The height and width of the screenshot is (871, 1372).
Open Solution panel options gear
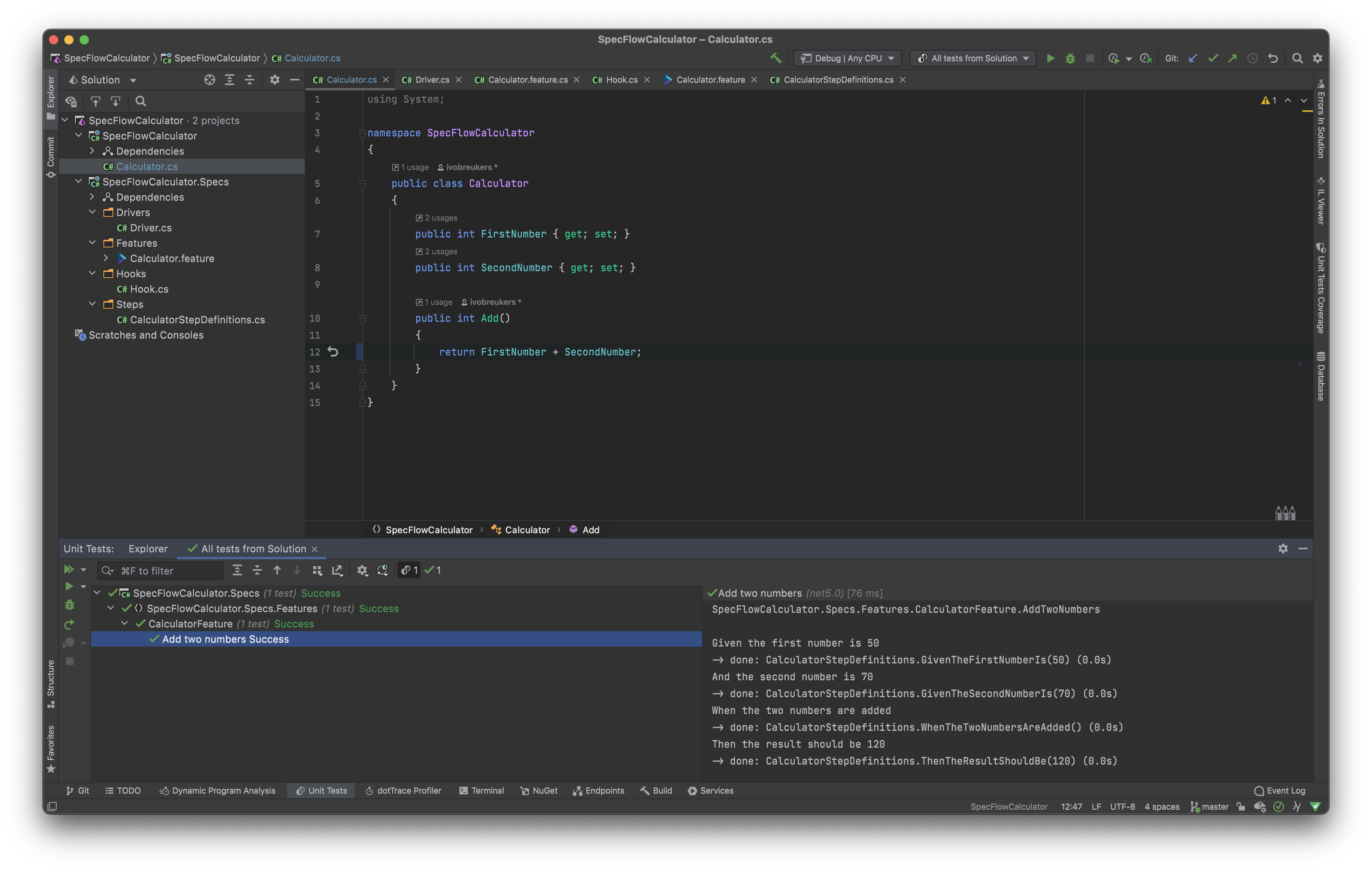click(274, 80)
